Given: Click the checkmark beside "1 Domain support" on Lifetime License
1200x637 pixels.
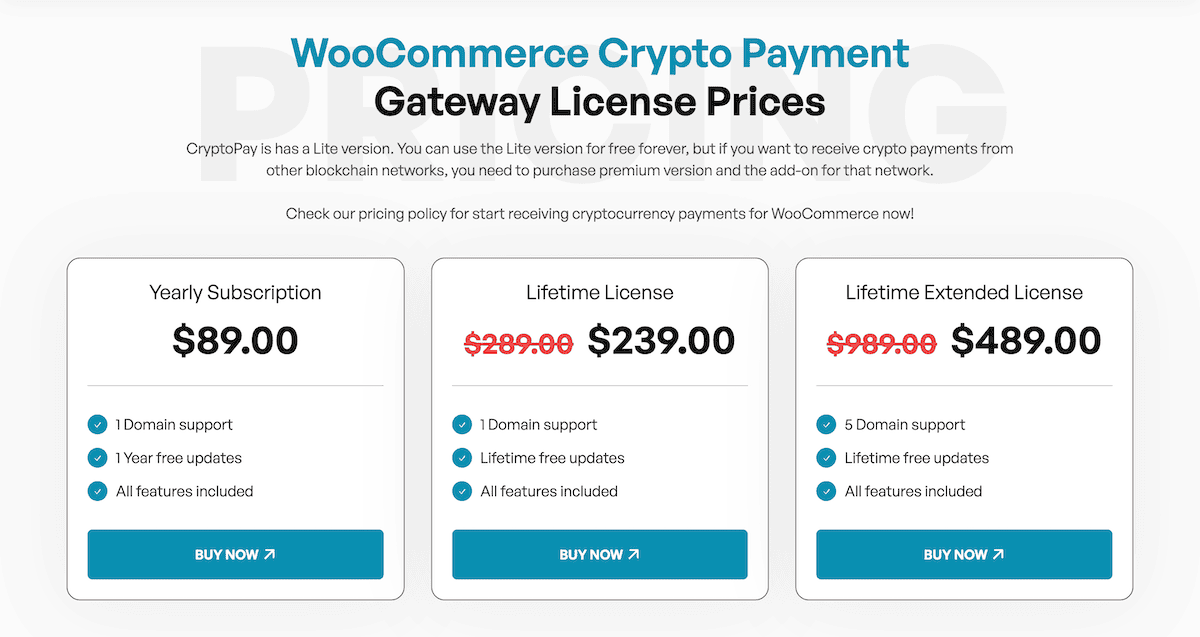Looking at the screenshot, I should [x=461, y=424].
